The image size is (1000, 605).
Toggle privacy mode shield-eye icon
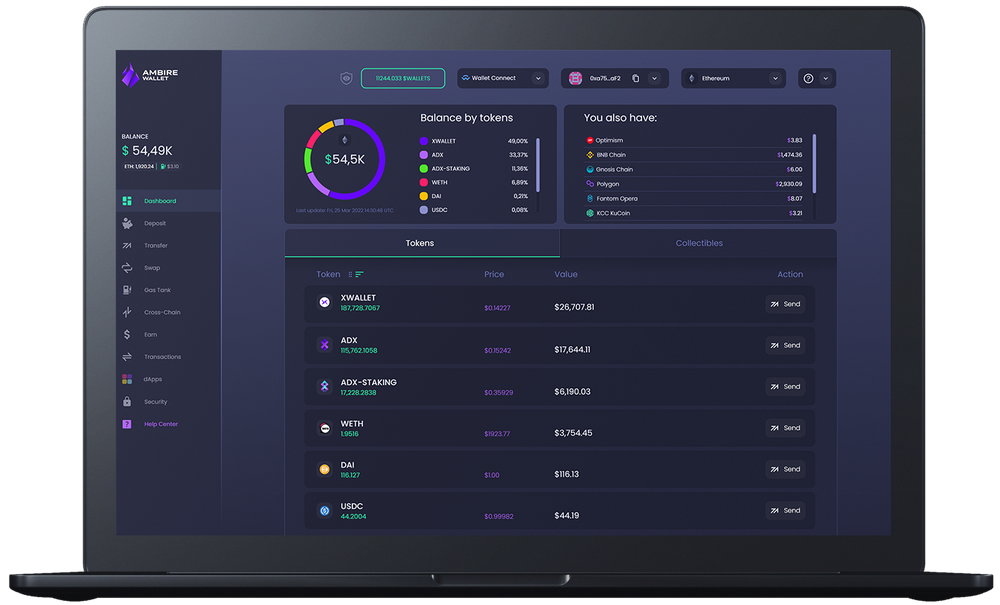(346, 78)
